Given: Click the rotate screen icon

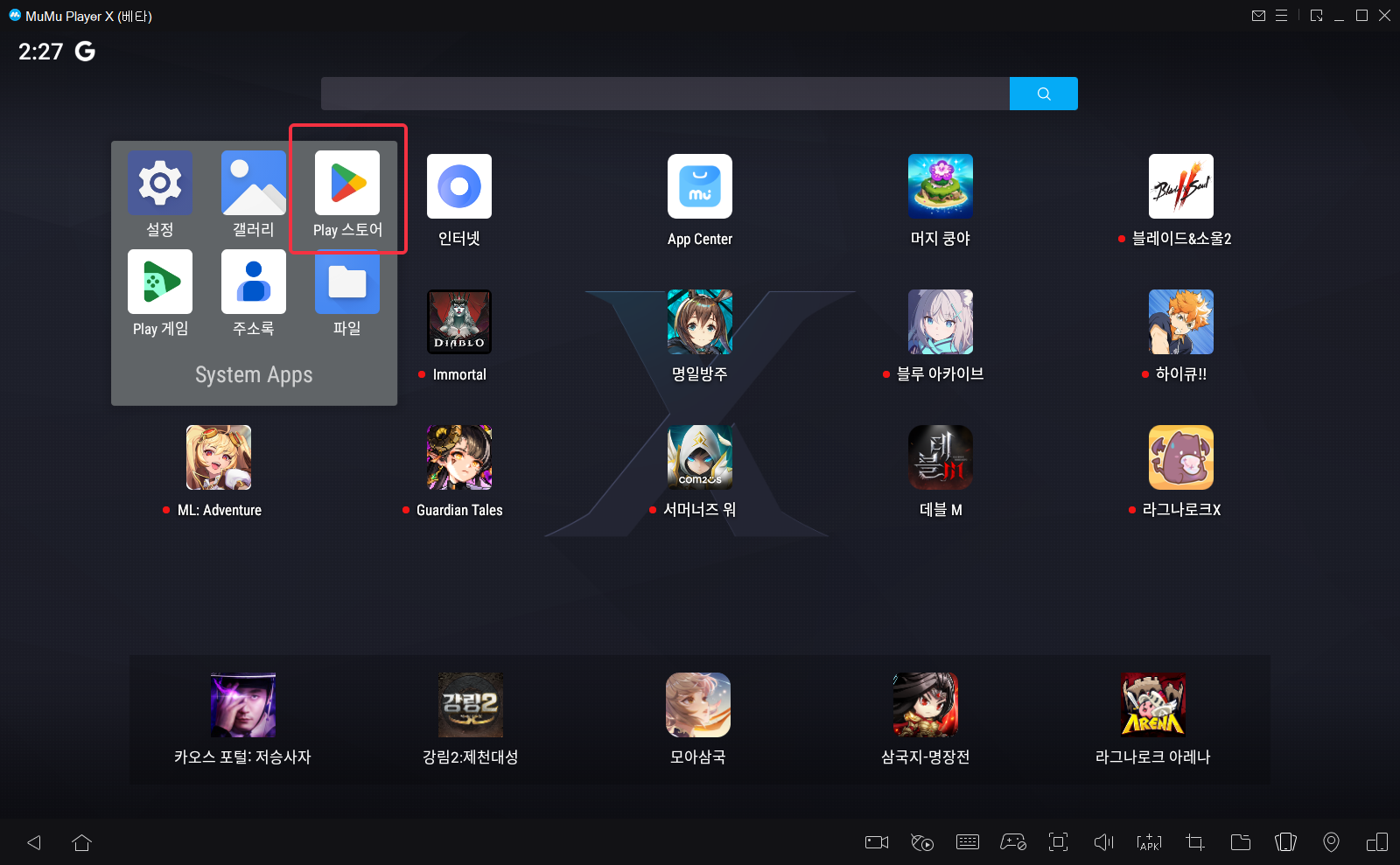Looking at the screenshot, I should pos(1285,842).
